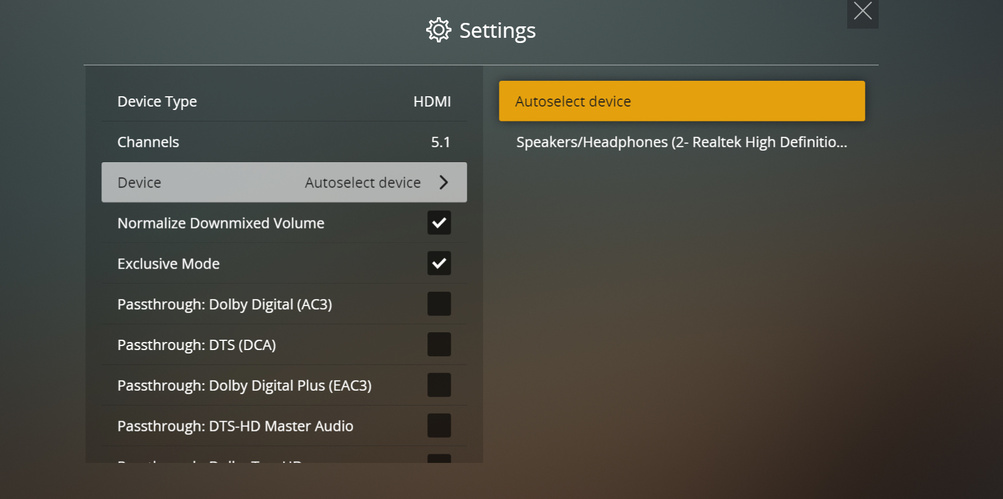This screenshot has height=499, width=1003.
Task: Click the Exclusive Mode label
Action: (168, 264)
